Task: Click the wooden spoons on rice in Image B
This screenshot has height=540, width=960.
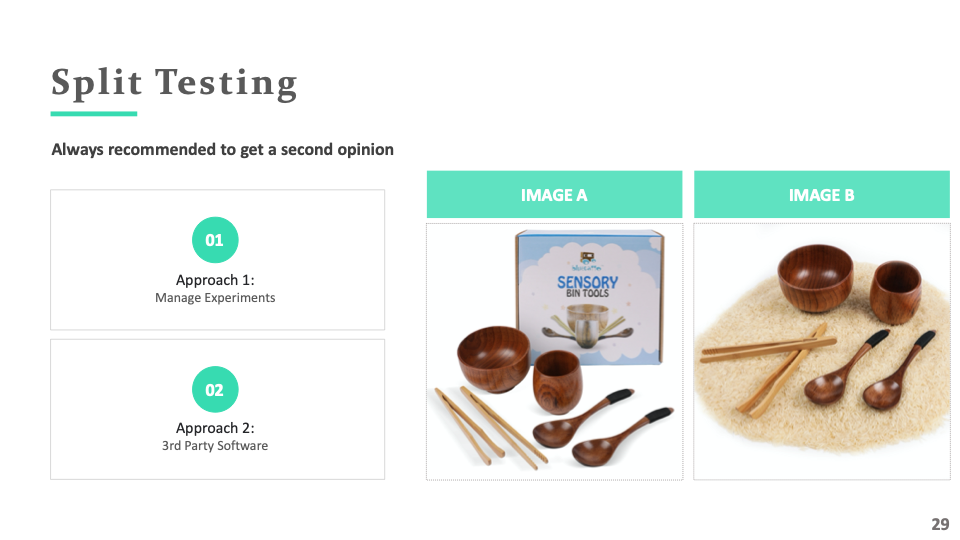Action: (x=869, y=371)
